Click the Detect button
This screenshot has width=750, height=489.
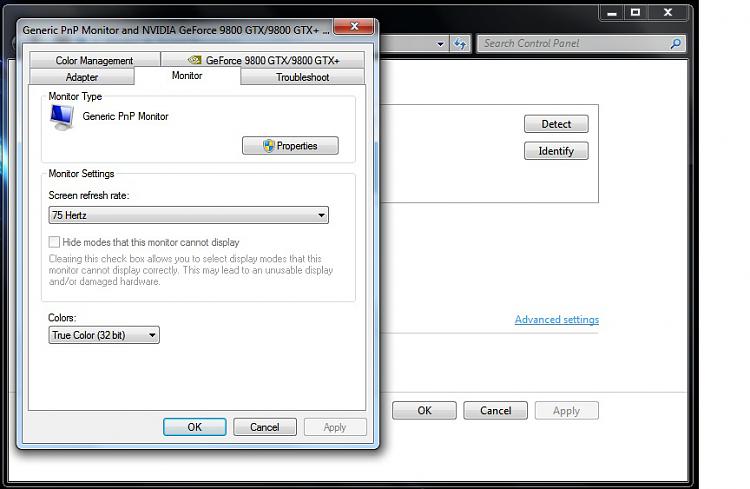[556, 124]
